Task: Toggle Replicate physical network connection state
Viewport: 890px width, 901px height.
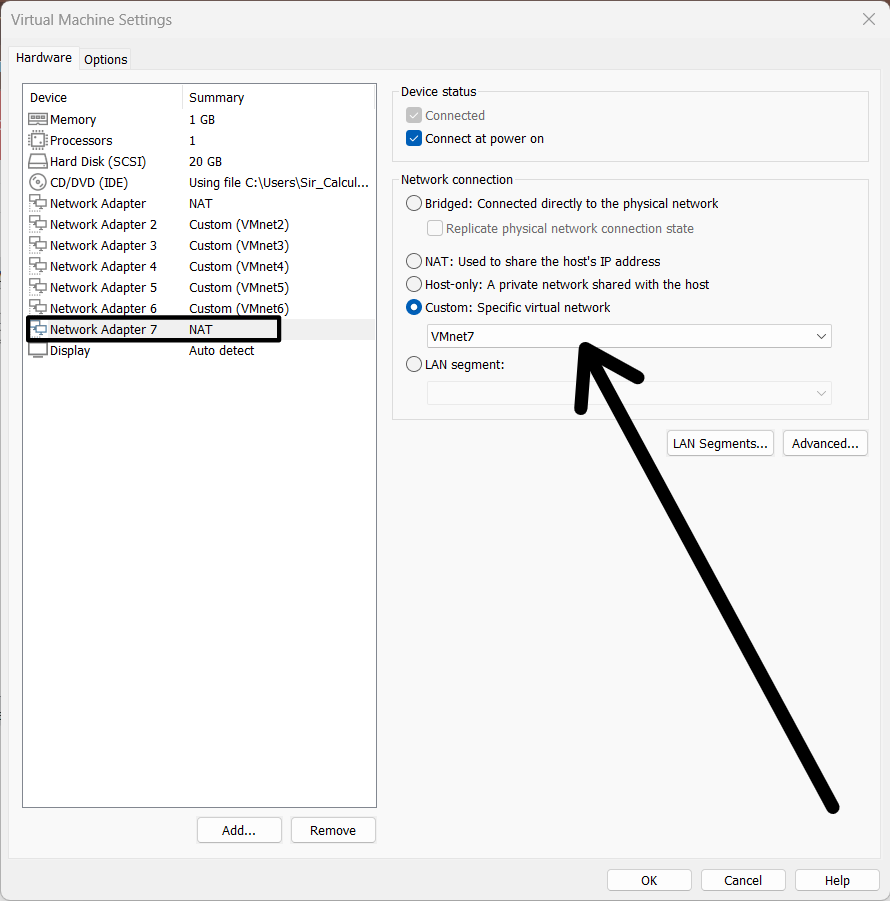Action: (x=435, y=228)
